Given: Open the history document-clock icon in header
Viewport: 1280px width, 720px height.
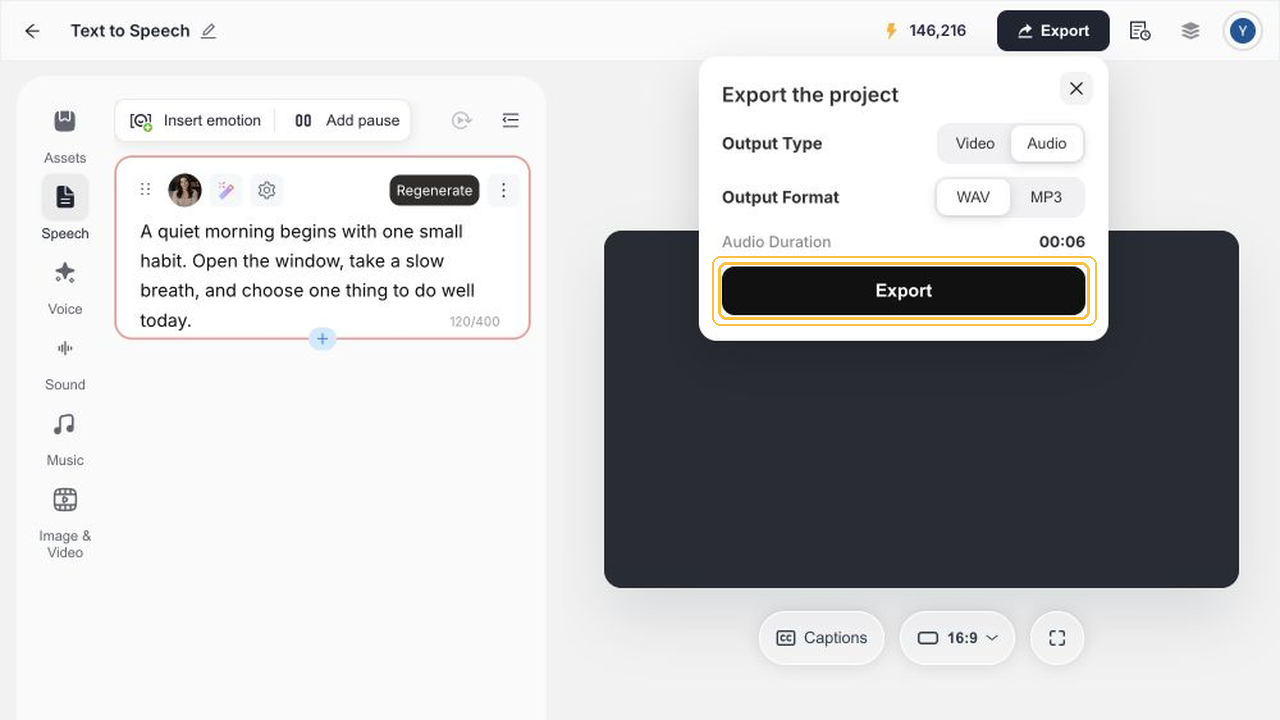Looking at the screenshot, I should click(x=1140, y=31).
